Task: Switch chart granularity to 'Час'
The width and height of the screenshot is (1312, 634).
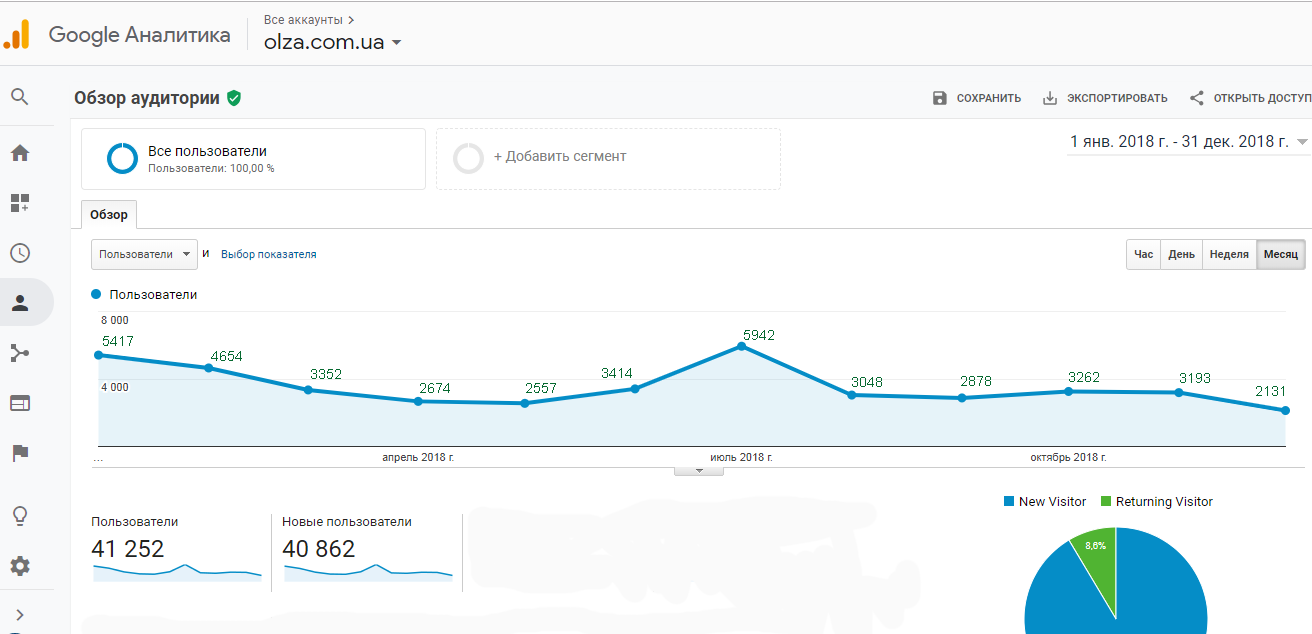Action: point(1144,254)
